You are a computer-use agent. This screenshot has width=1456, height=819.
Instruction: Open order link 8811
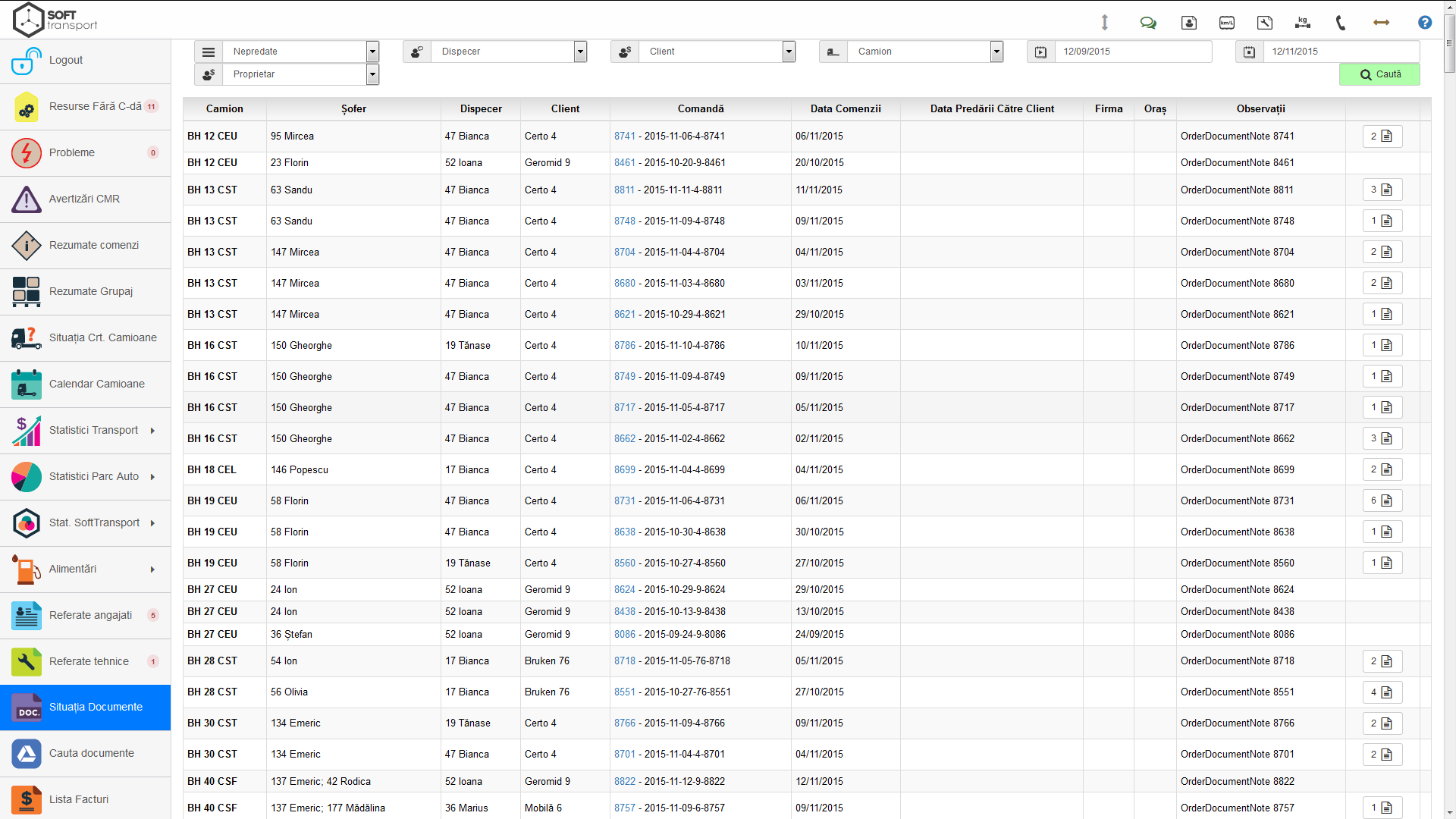624,190
